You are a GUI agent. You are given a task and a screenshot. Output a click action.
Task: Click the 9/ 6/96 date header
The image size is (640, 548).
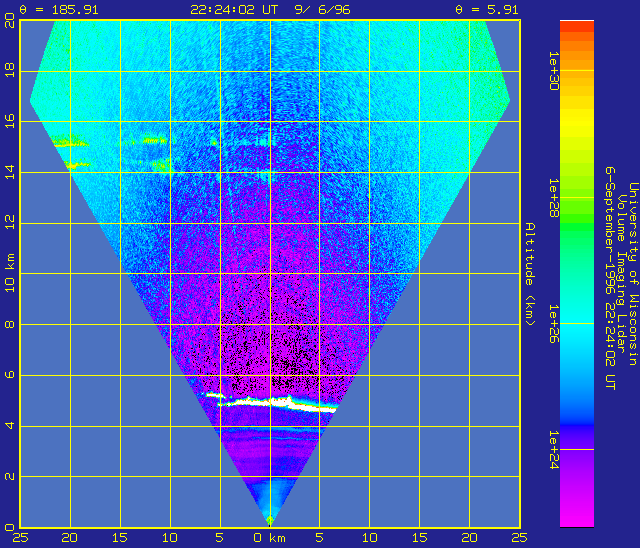tap(322, 9)
